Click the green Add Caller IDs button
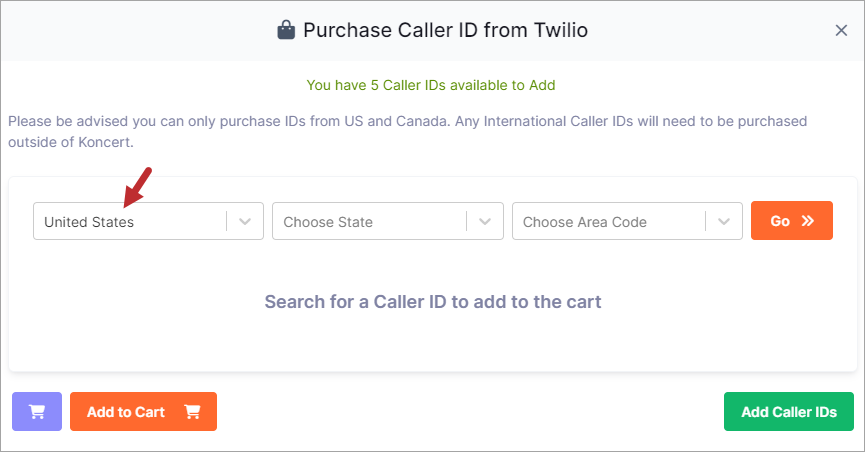 (789, 412)
